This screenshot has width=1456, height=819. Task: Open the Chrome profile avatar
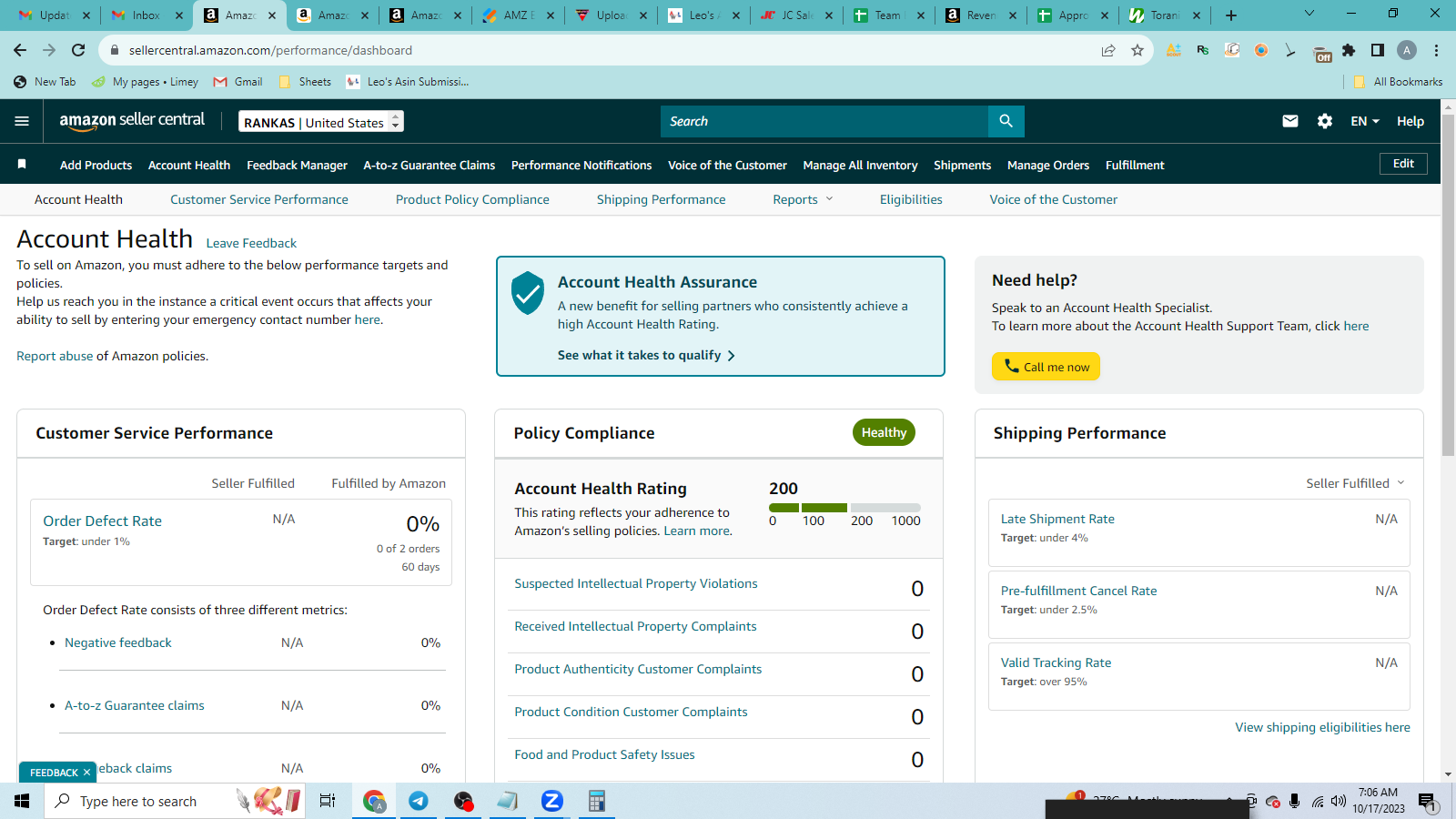1407,50
